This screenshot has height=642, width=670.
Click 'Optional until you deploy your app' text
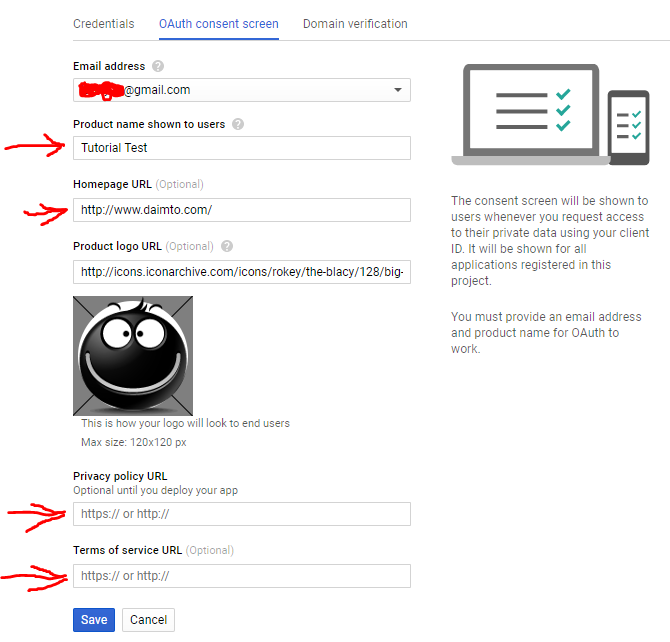click(x=156, y=490)
